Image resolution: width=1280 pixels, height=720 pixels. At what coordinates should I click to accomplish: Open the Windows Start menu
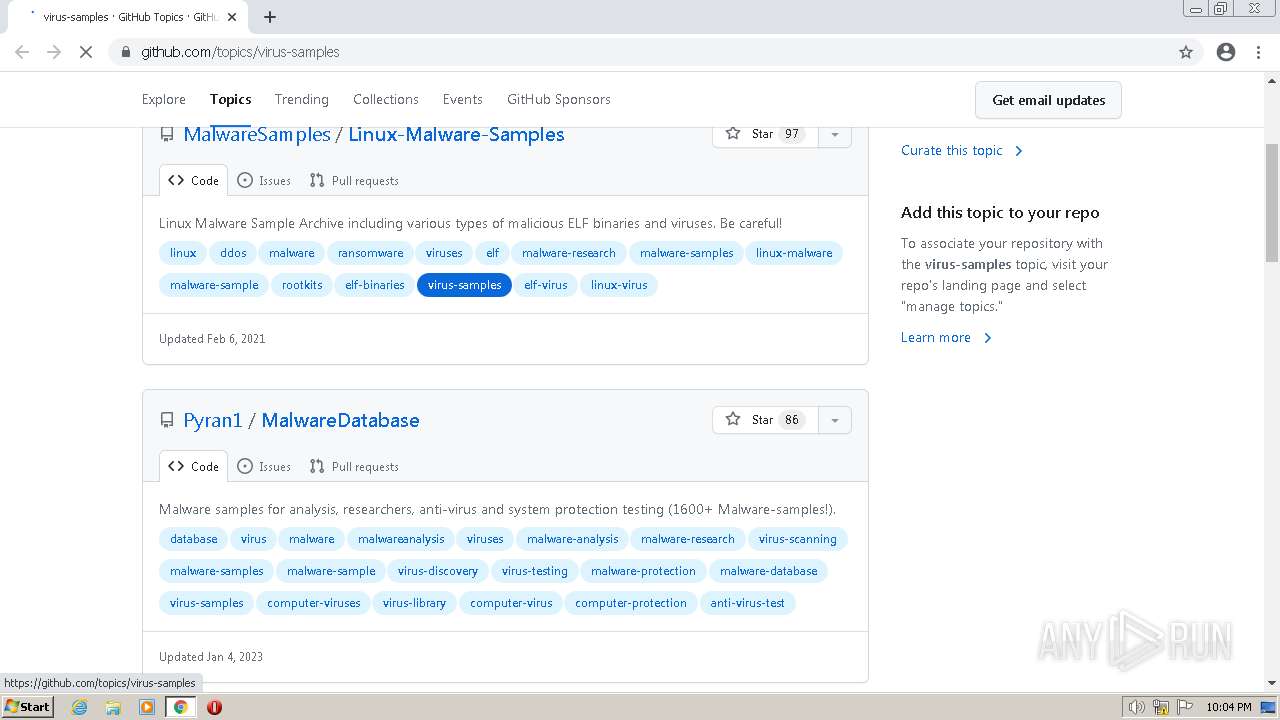[28, 707]
